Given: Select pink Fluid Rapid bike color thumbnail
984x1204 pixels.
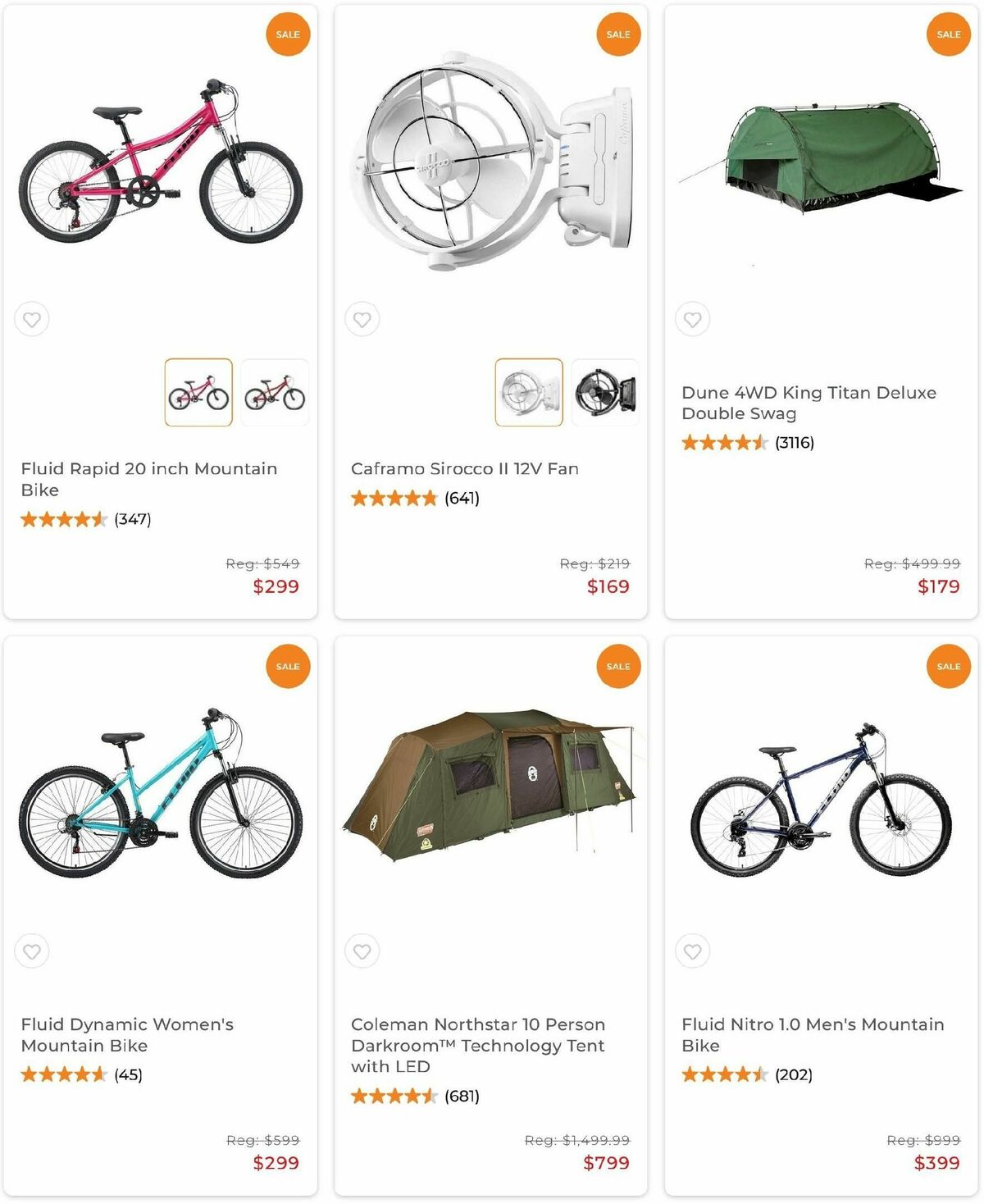Looking at the screenshot, I should (x=198, y=392).
